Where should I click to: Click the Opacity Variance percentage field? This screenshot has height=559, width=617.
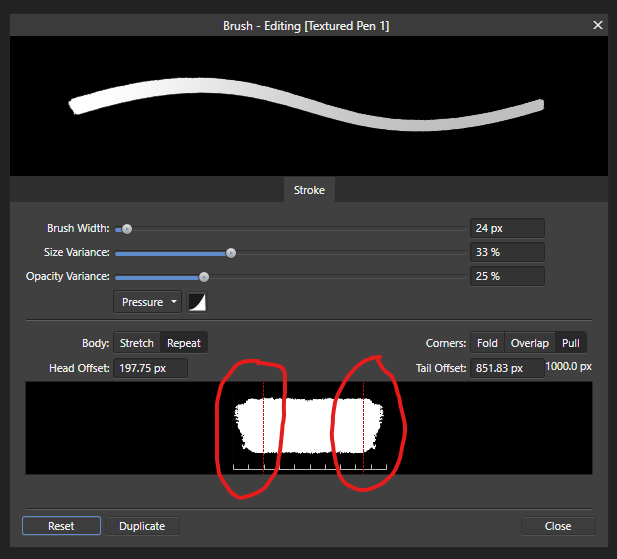point(507,276)
